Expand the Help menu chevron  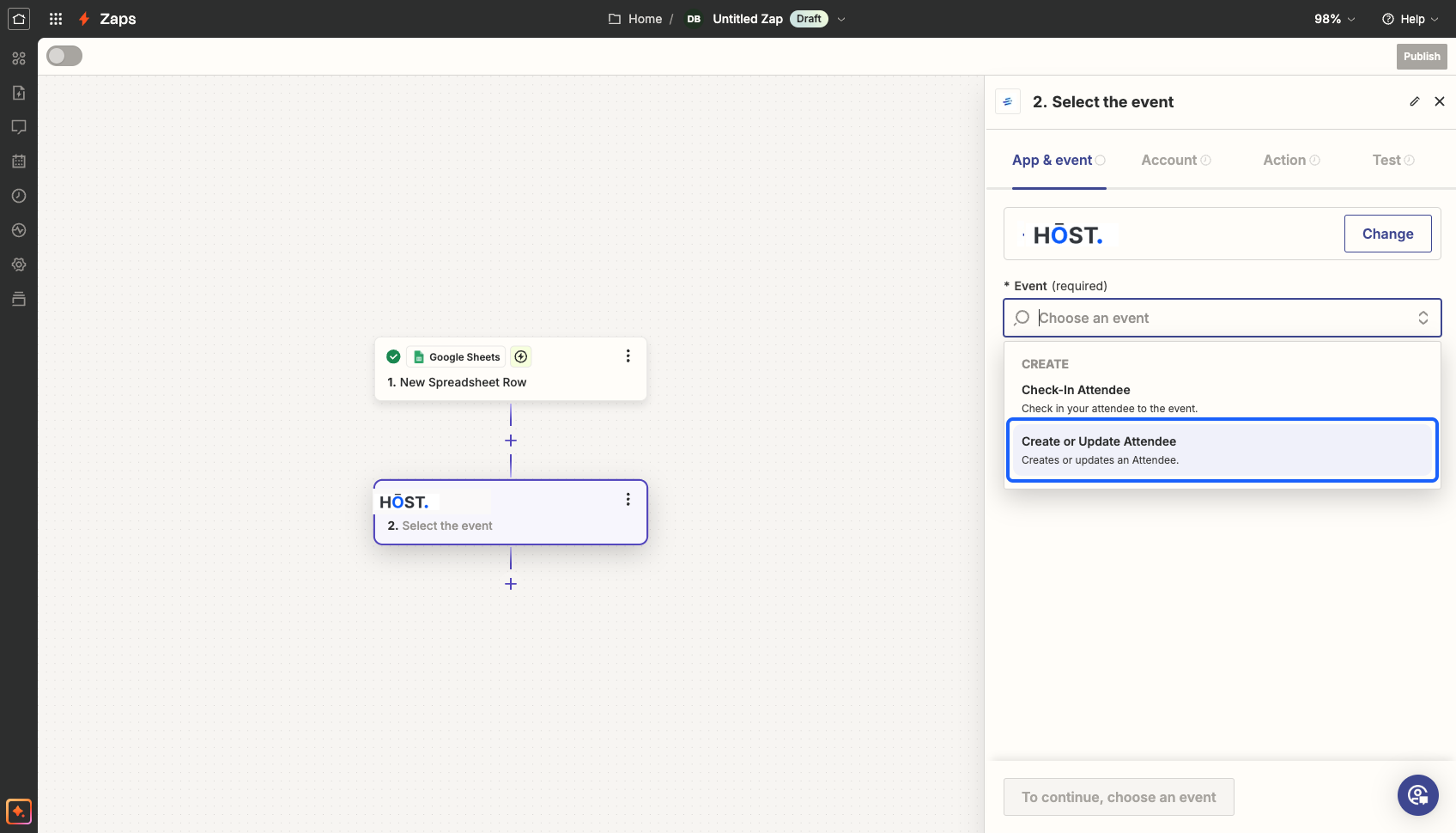(x=1435, y=19)
